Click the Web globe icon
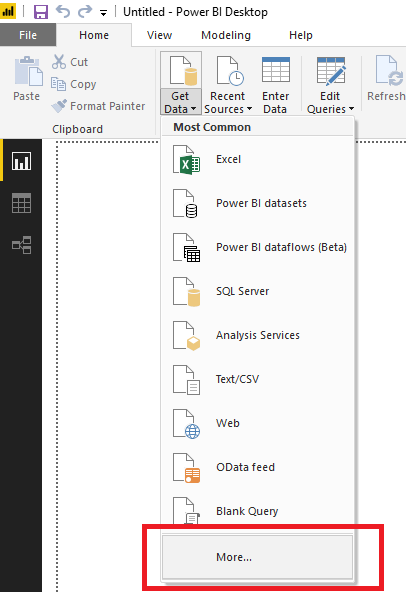 [186, 424]
